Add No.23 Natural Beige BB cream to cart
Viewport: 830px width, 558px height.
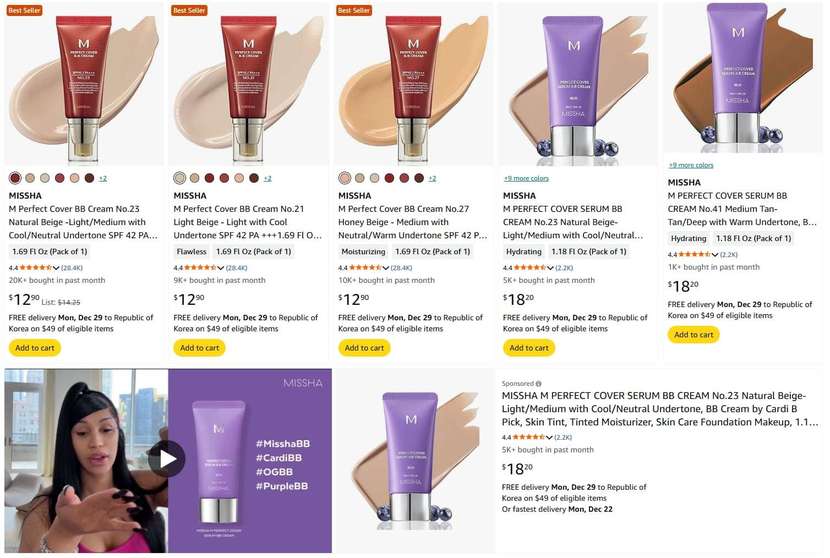point(35,348)
